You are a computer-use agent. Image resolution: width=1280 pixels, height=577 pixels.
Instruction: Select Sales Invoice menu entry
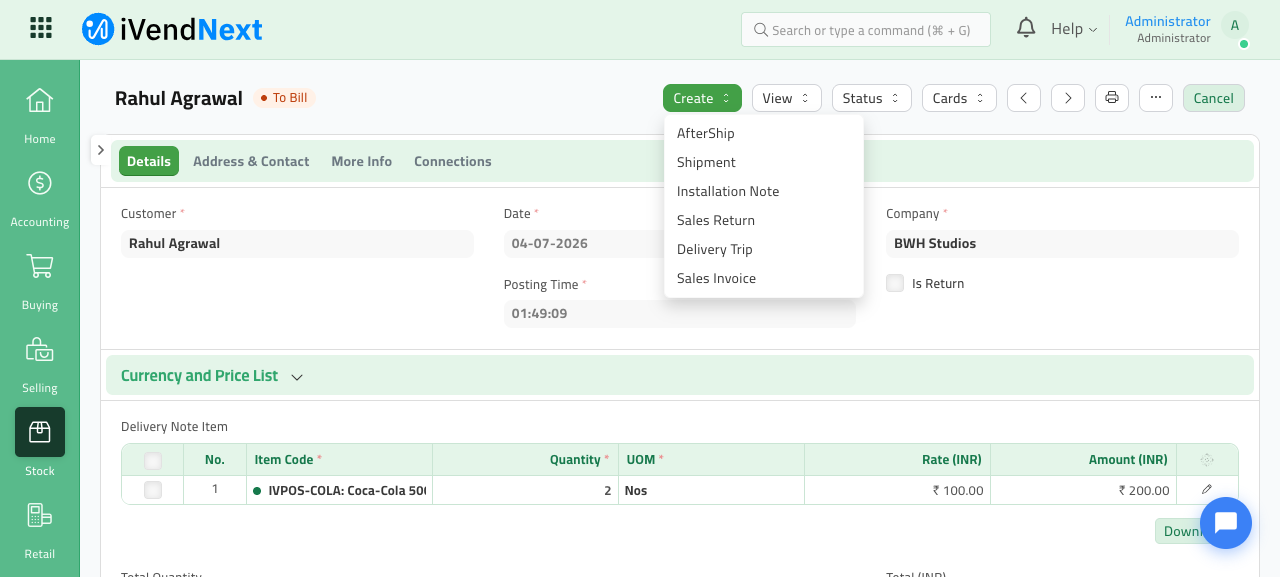764,278
